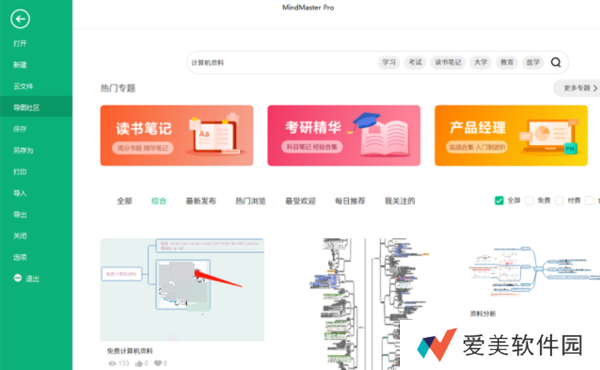Click the thumbs-up like icon
600x370 pixels.
(139, 363)
